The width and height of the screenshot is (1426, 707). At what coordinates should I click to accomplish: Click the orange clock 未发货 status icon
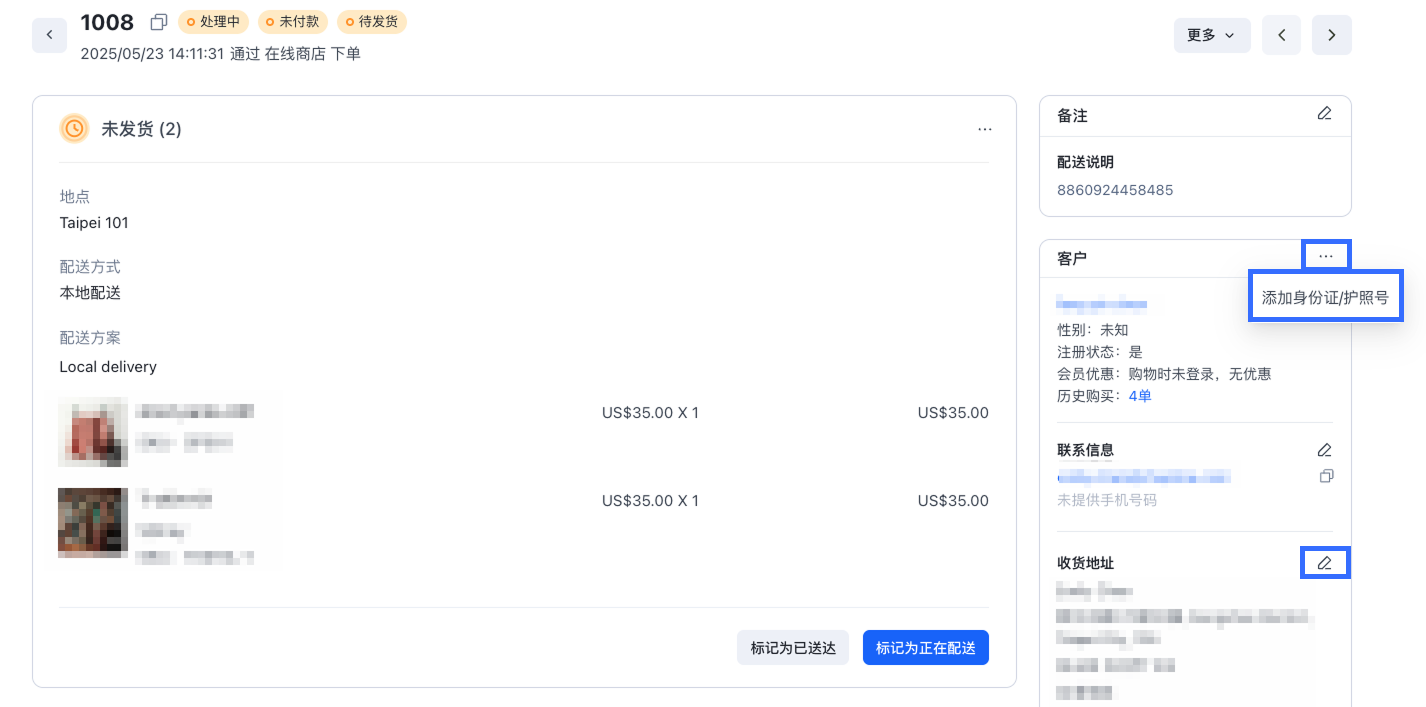tap(74, 128)
